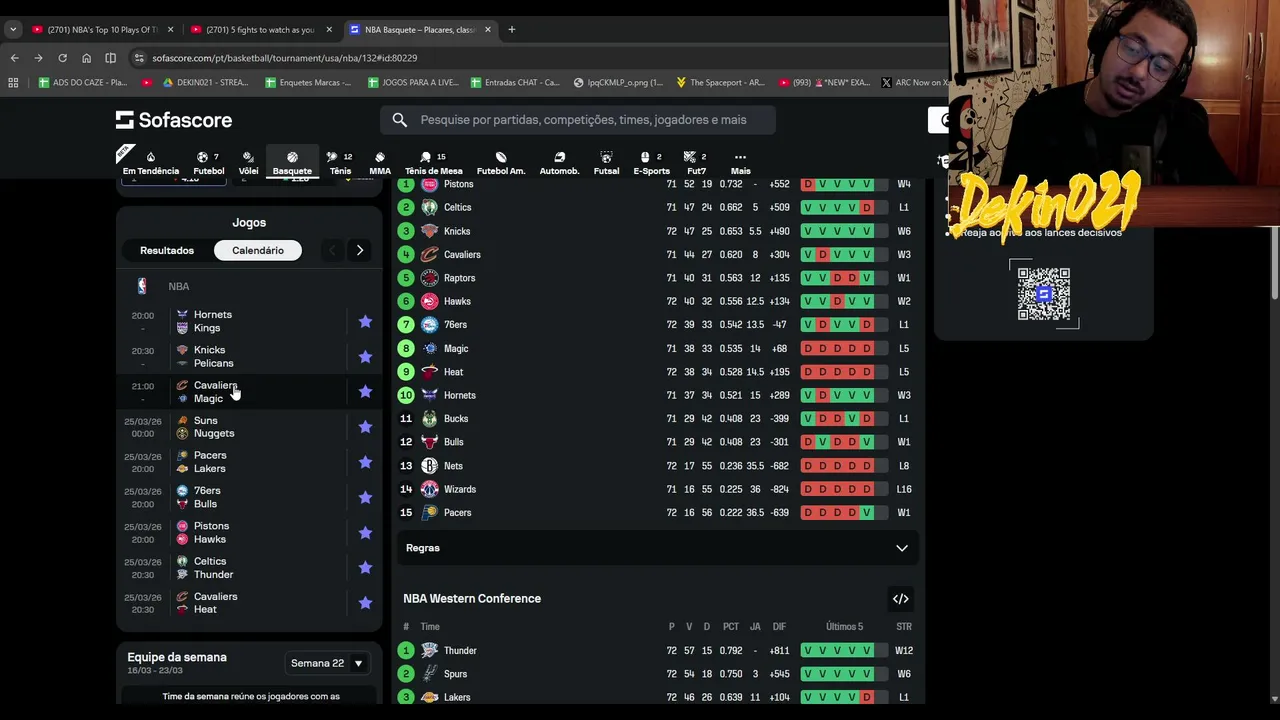Select the Futsal sport icon
Viewport: 1280px width, 720px height.
[x=606, y=163]
